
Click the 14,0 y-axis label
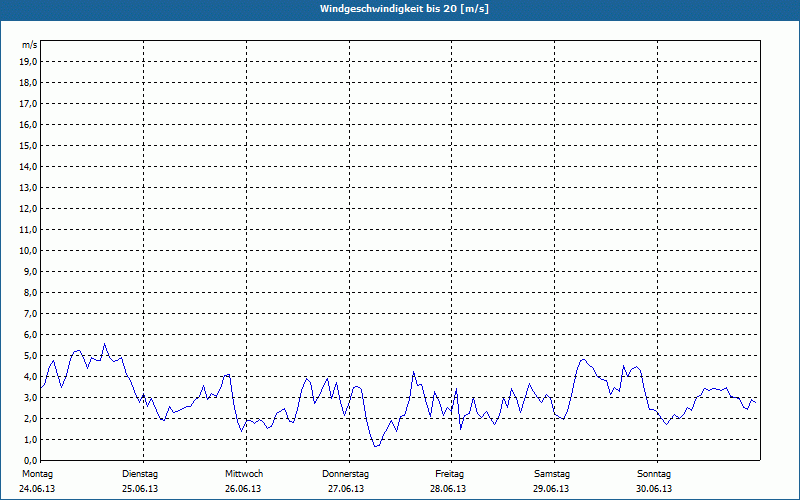[x=28, y=166]
